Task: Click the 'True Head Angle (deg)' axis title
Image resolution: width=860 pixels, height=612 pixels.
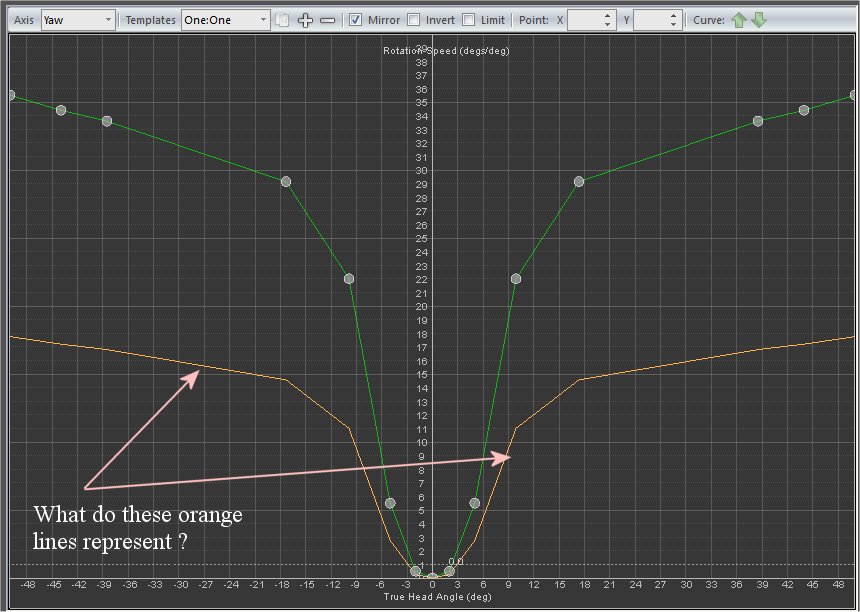Action: (x=438, y=597)
